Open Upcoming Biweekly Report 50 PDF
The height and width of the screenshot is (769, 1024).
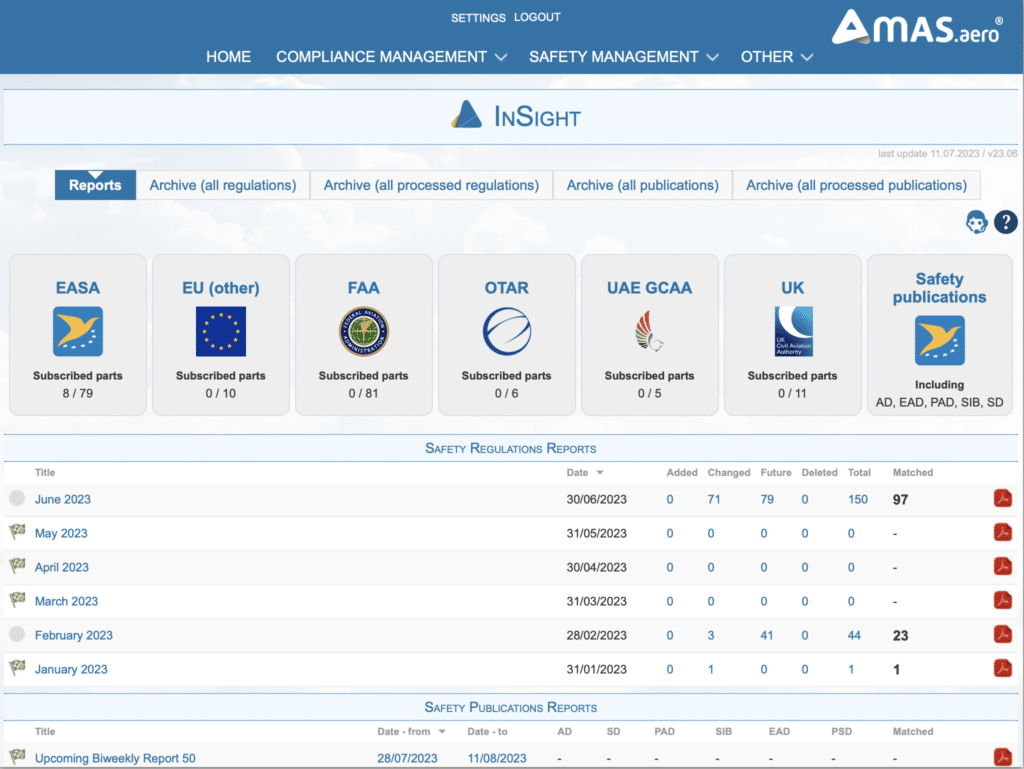tap(1002, 757)
